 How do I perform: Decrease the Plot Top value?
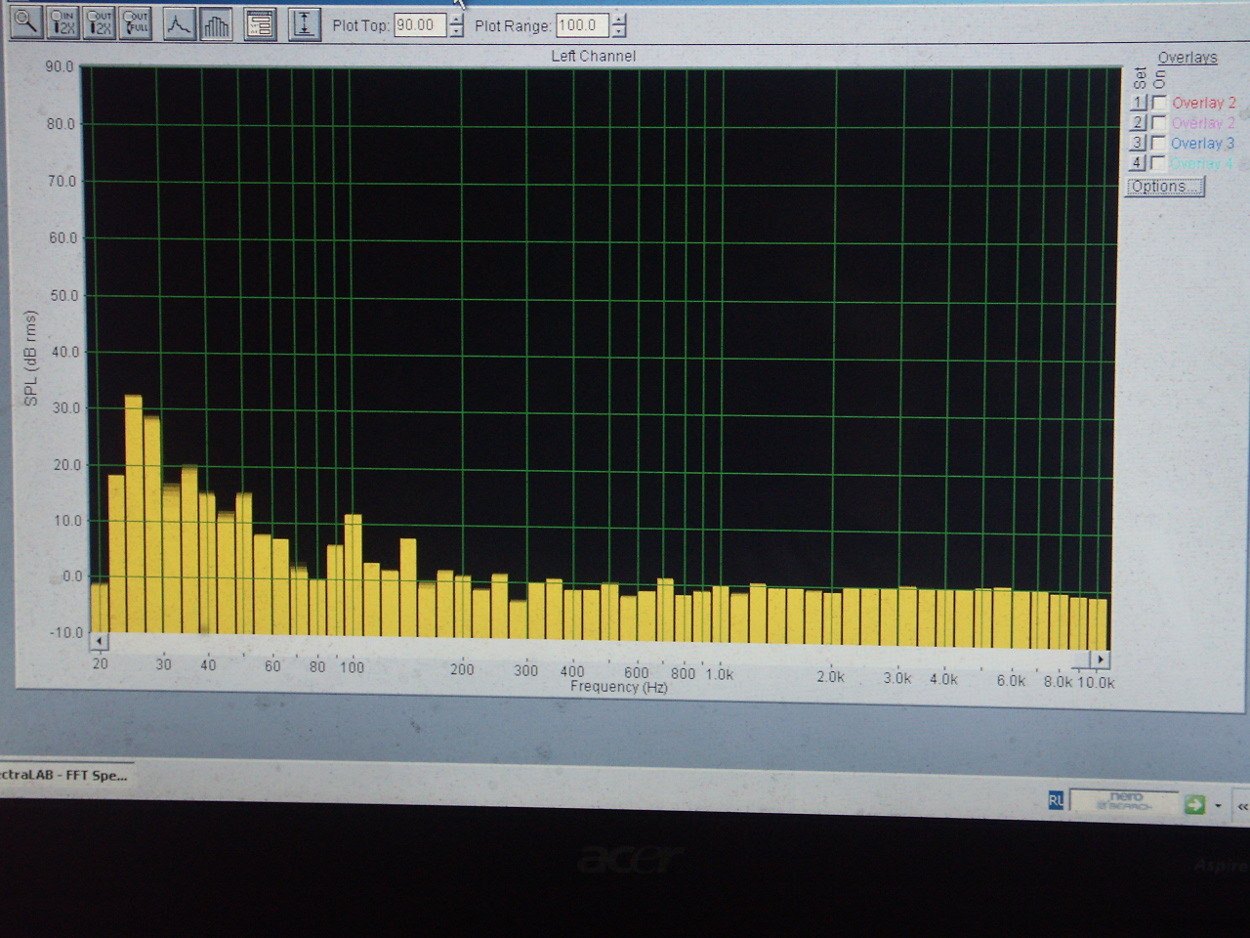(457, 33)
